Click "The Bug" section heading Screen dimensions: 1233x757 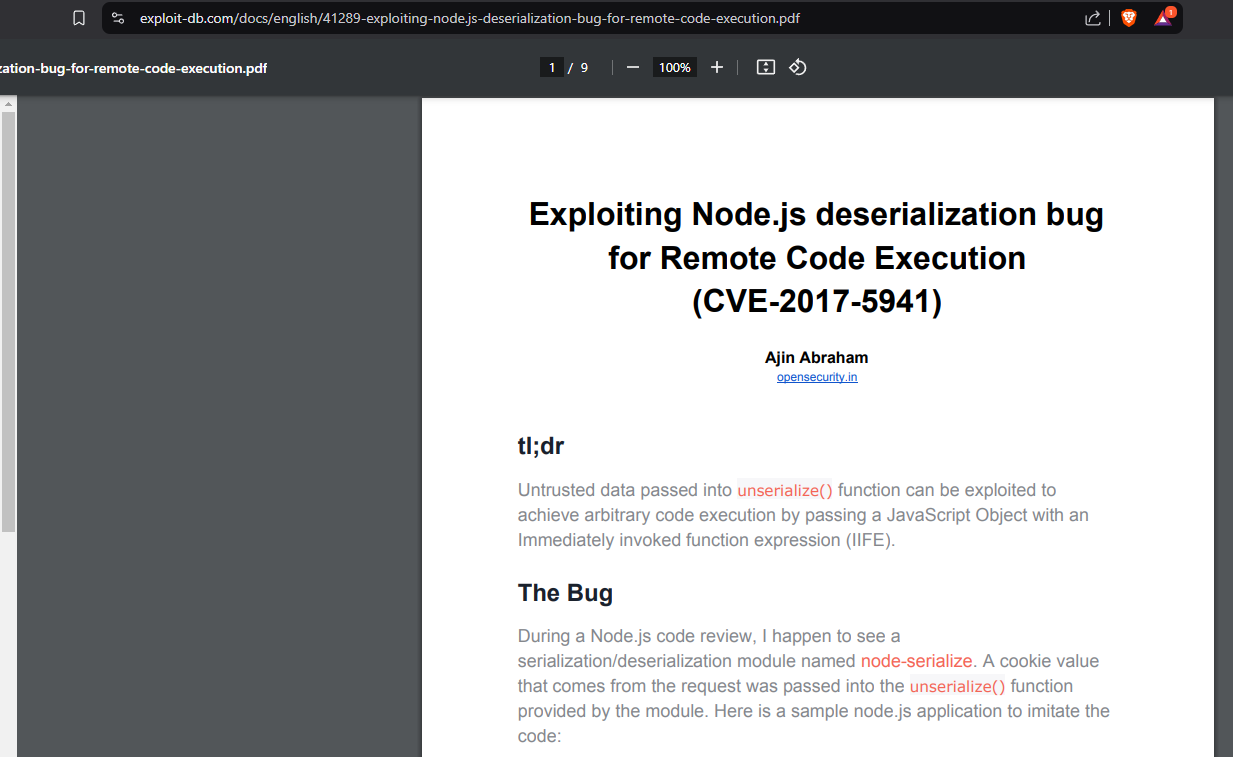point(565,593)
